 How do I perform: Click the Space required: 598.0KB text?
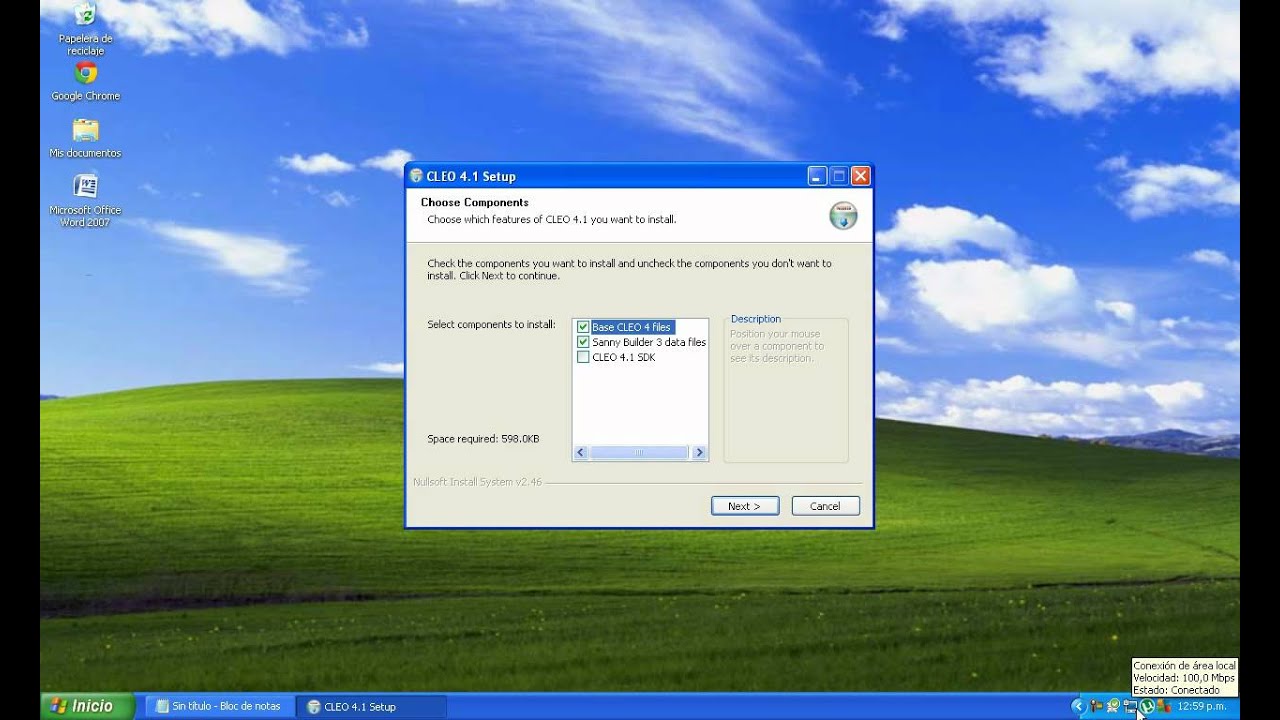click(483, 439)
